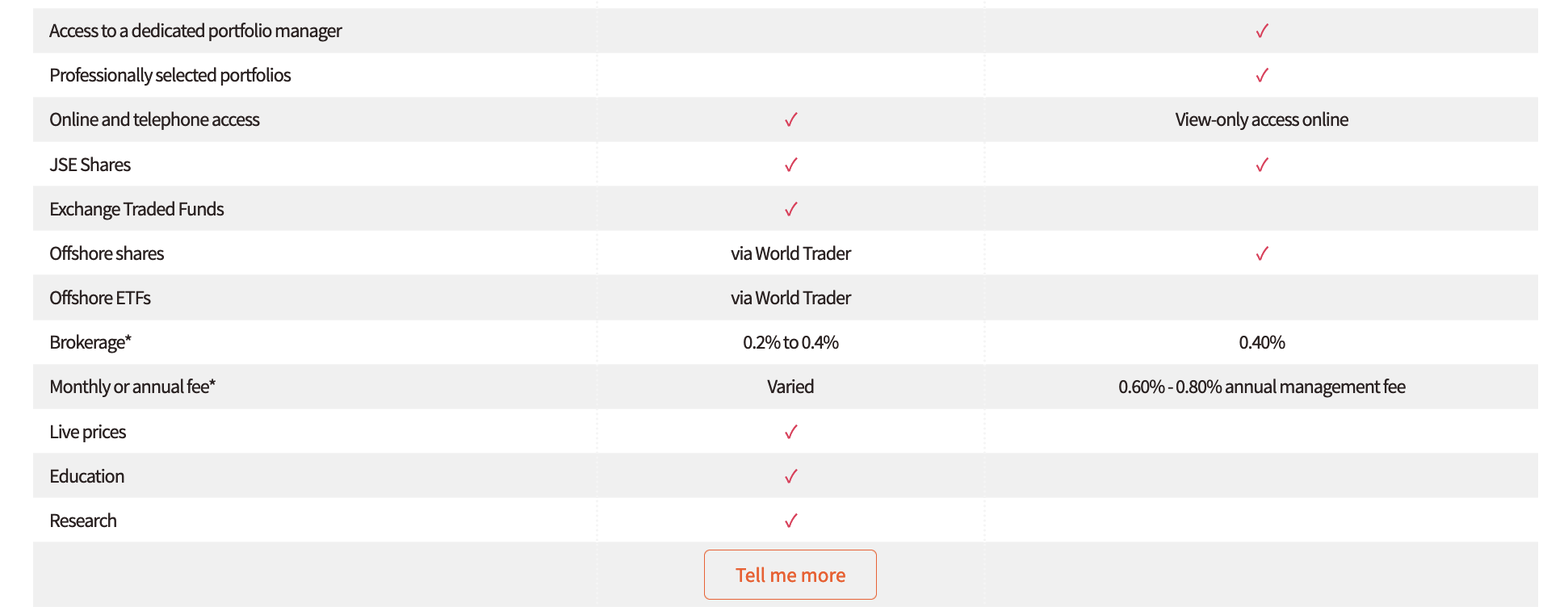Click middle-column checkmark in JSE Shares row
The image size is (1568, 615).
pyautogui.click(x=791, y=165)
